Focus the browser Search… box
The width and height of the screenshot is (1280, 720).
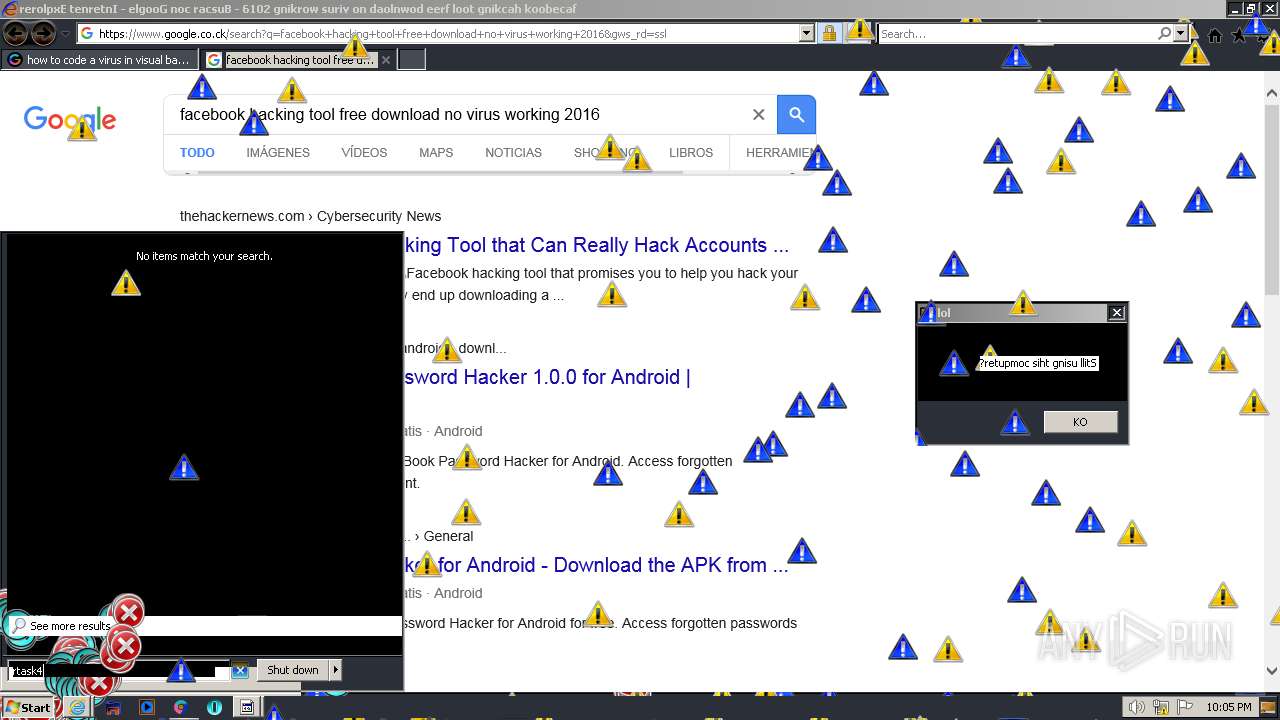point(1016,34)
